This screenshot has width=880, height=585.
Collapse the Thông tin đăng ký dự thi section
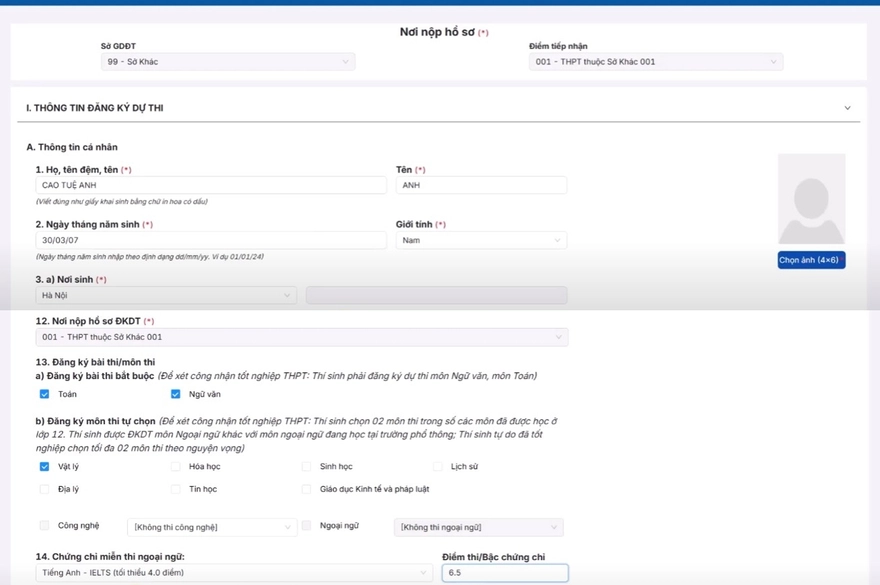click(847, 108)
